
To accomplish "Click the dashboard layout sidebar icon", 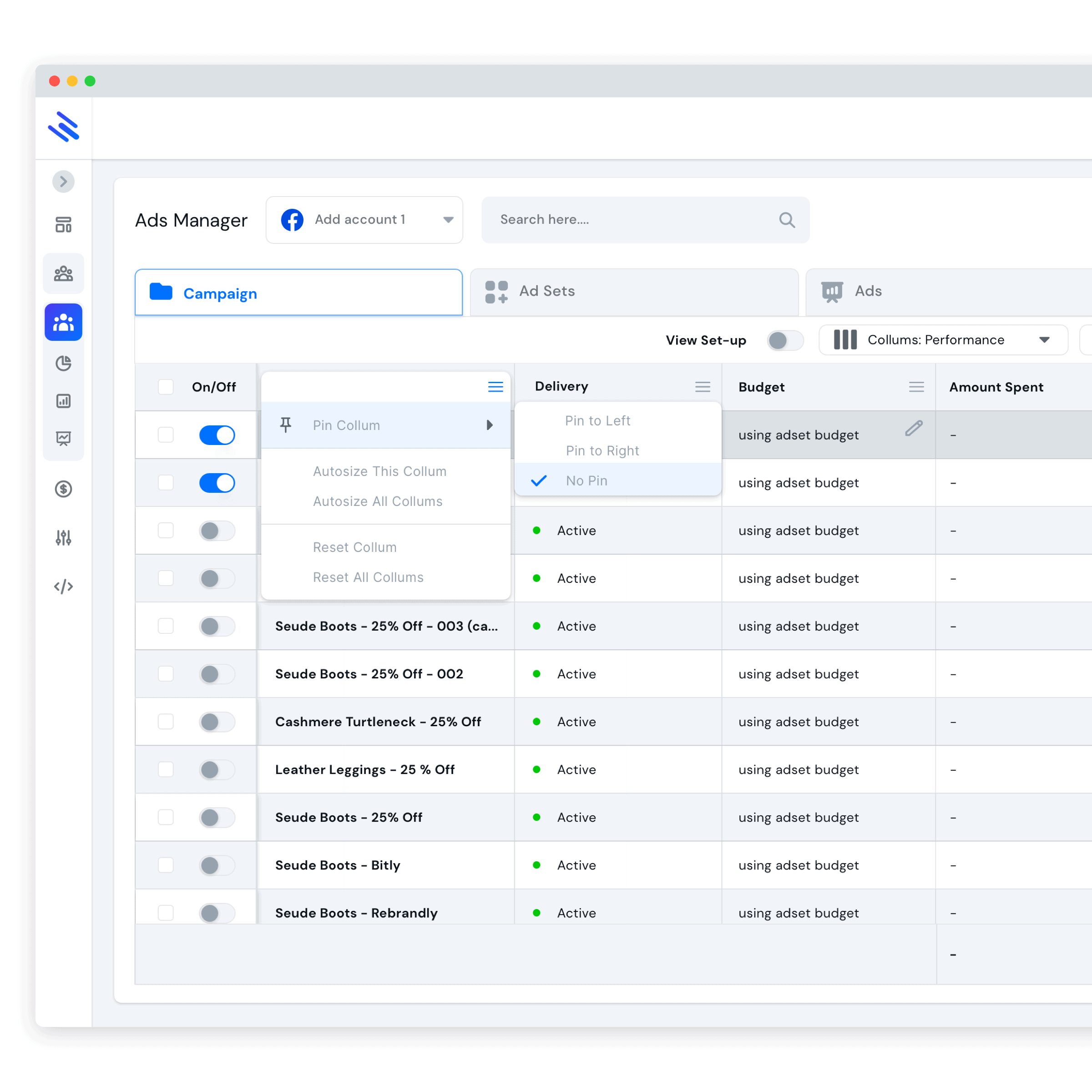I will [x=63, y=224].
